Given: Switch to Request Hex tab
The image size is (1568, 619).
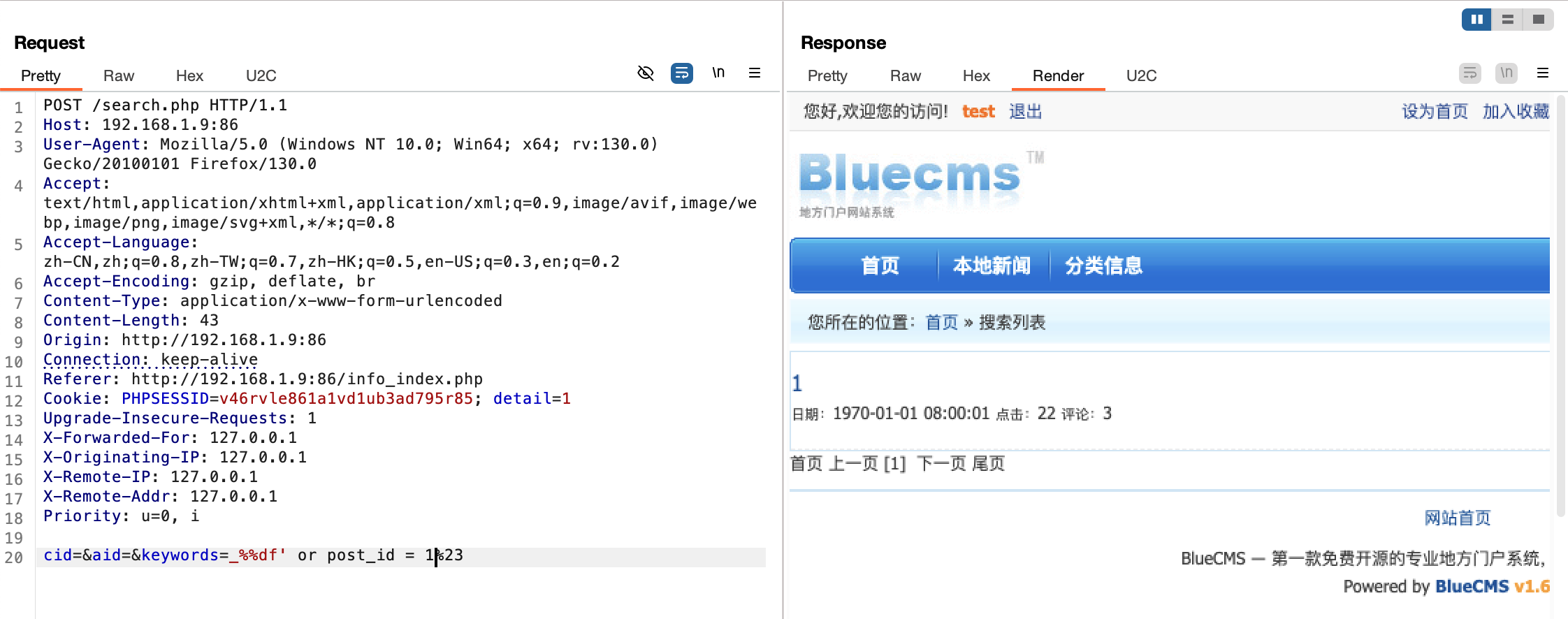Looking at the screenshot, I should tap(189, 75).
